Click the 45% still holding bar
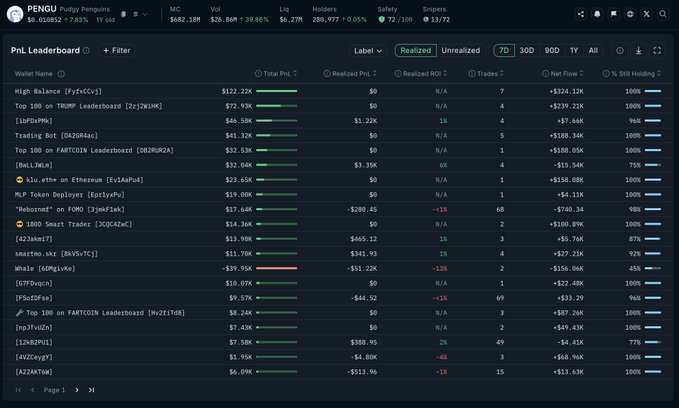Screen dimensions: 679x408 653,269
